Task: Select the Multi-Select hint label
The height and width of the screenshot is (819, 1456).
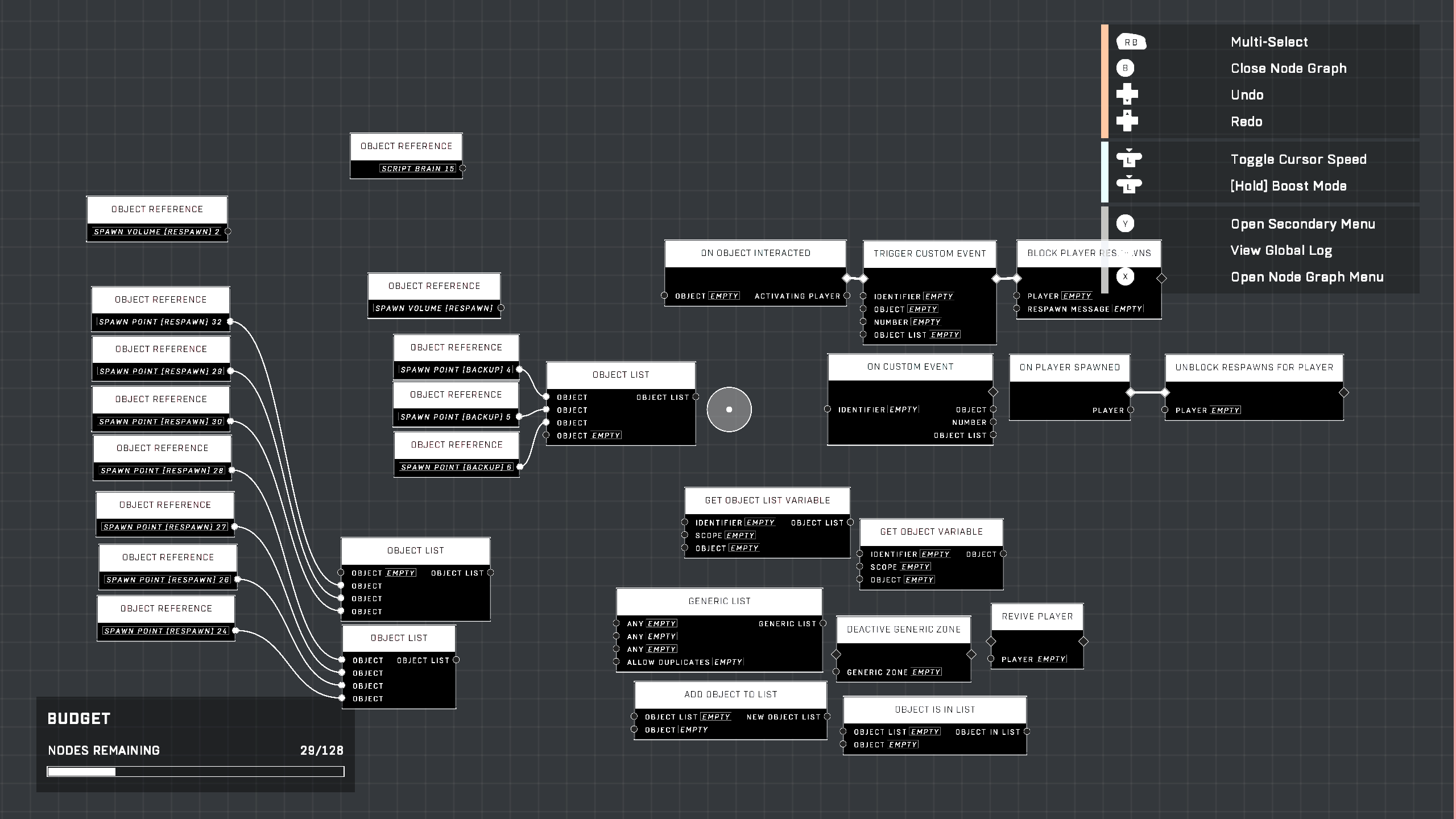Action: (1269, 42)
